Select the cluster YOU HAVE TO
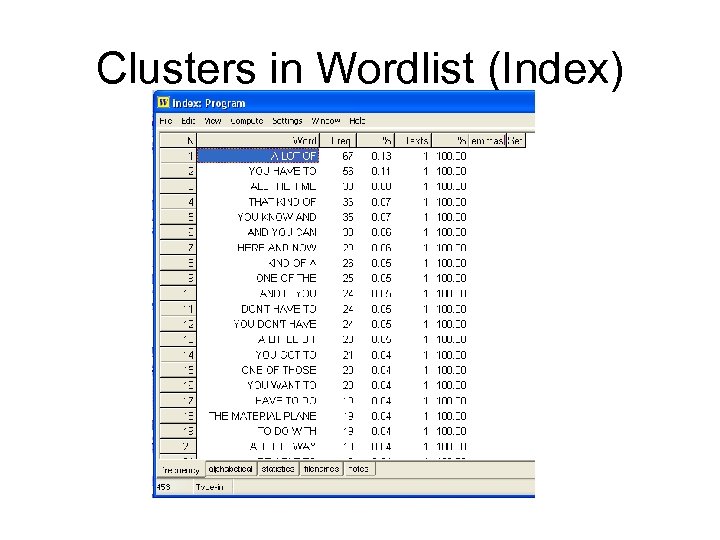 282,171
